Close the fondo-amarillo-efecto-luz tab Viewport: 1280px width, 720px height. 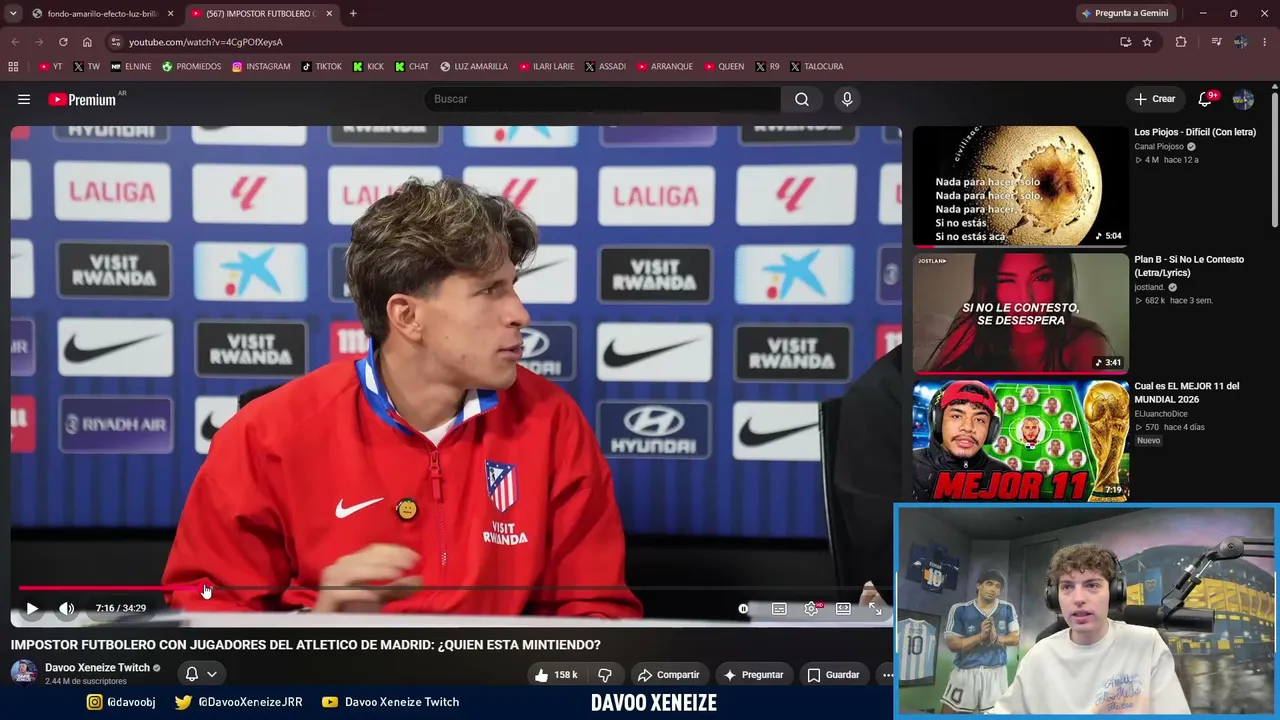(170, 14)
